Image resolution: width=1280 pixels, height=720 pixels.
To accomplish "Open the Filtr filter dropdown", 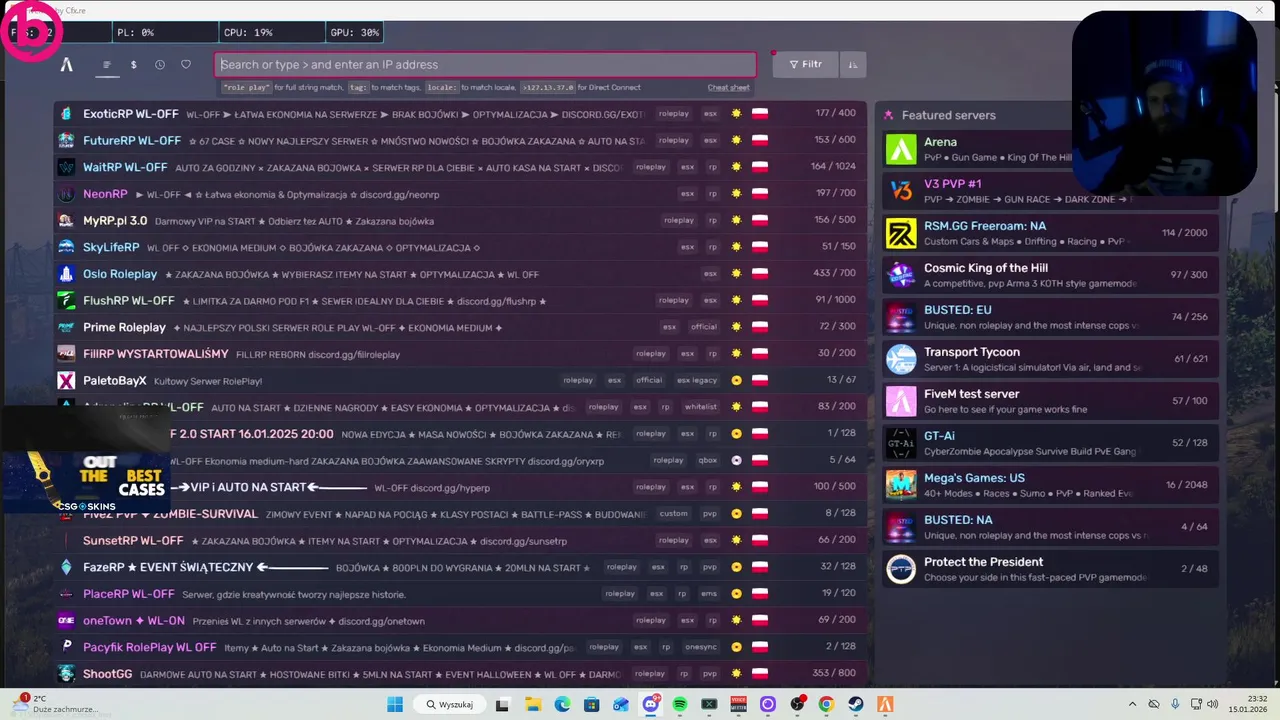I will [x=806, y=65].
